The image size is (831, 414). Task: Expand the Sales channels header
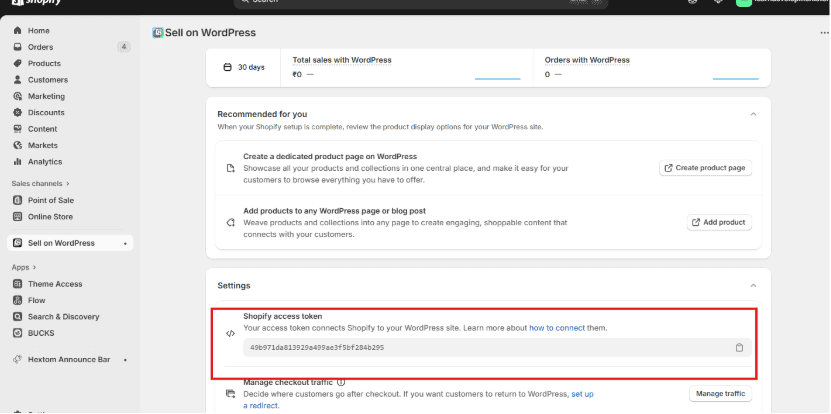click(x=41, y=184)
